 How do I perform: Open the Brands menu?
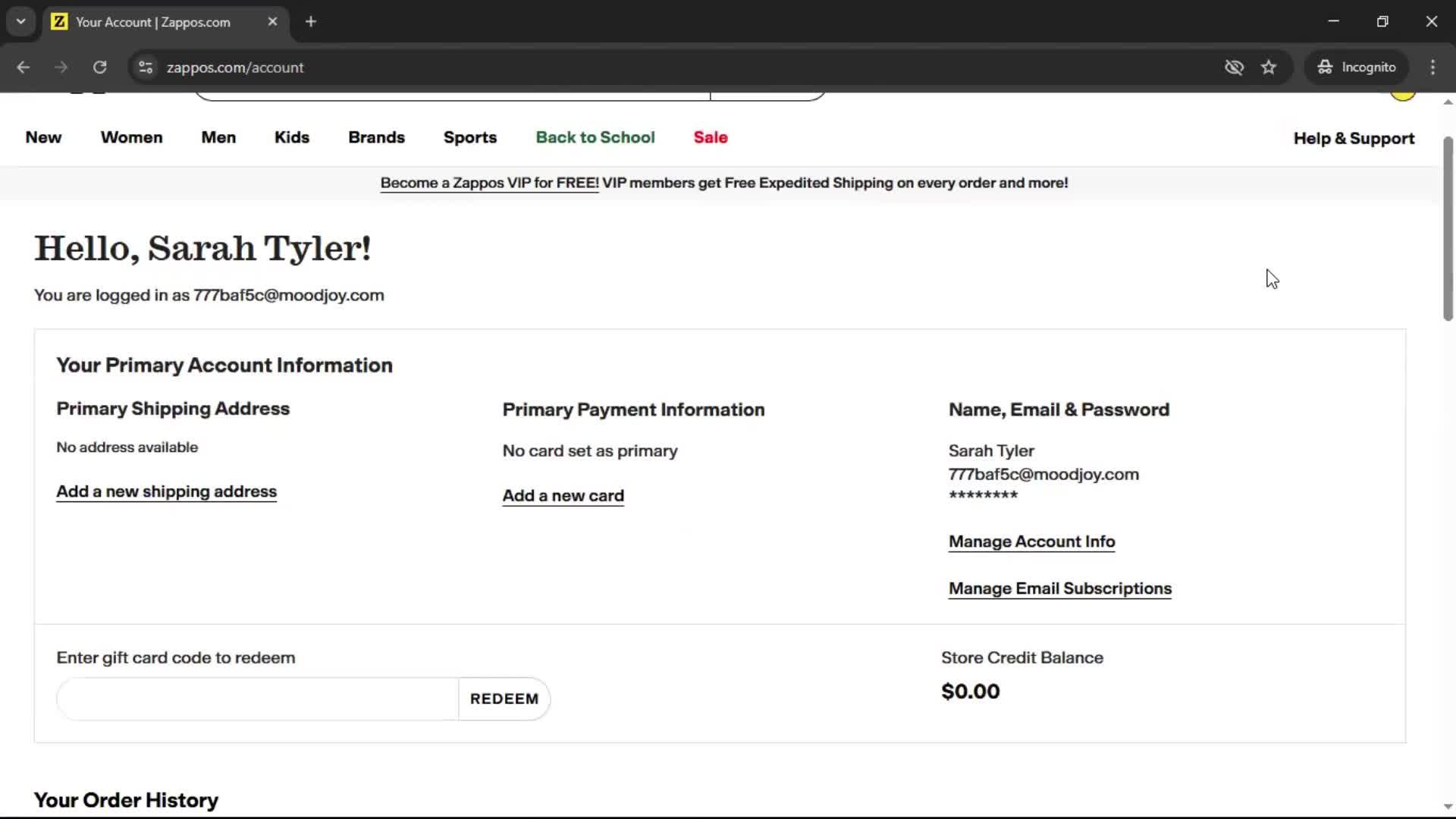(376, 137)
